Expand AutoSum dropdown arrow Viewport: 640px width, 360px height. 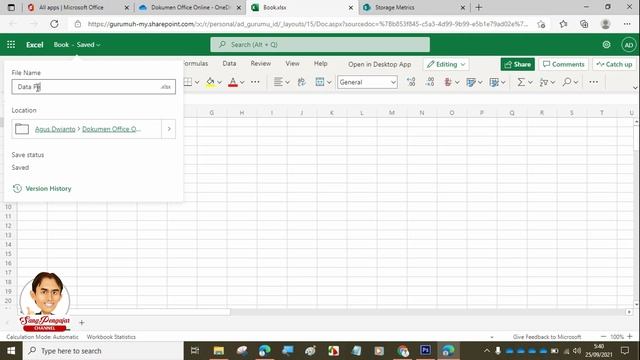point(530,82)
